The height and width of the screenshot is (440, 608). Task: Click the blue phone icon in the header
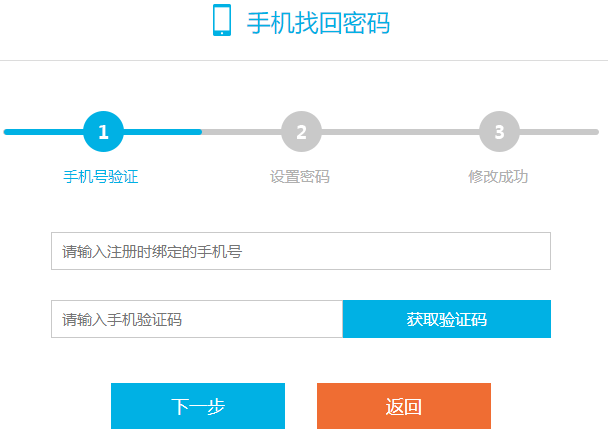pyautogui.click(x=222, y=21)
